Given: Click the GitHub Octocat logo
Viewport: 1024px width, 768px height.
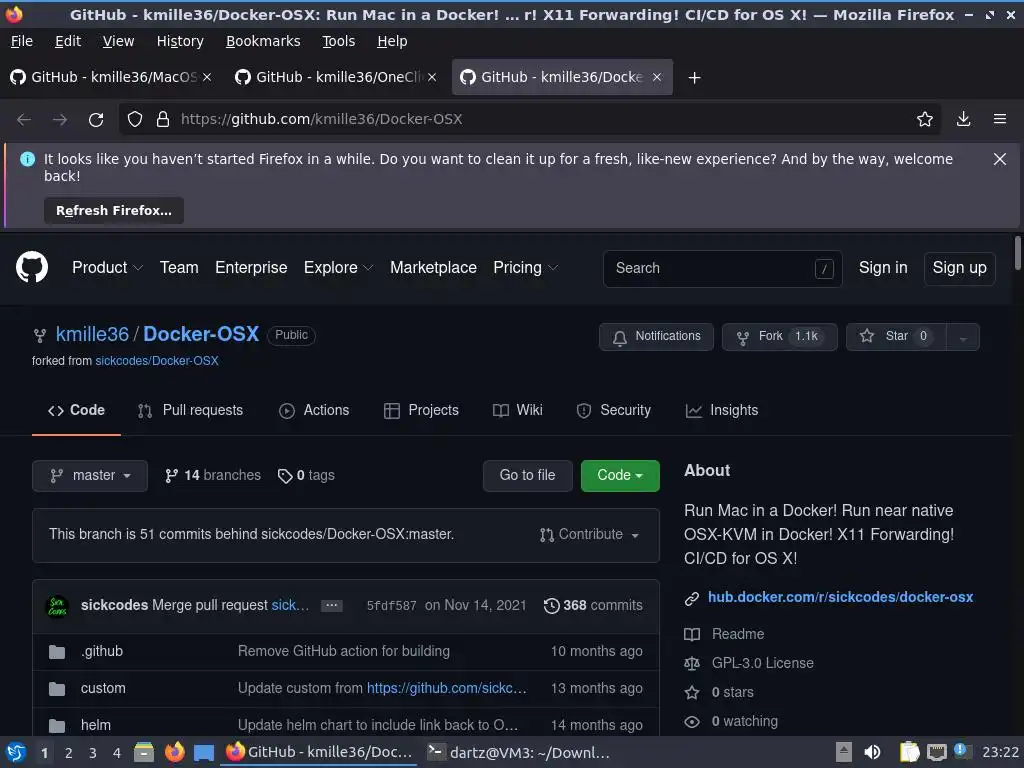Looking at the screenshot, I should tap(32, 267).
